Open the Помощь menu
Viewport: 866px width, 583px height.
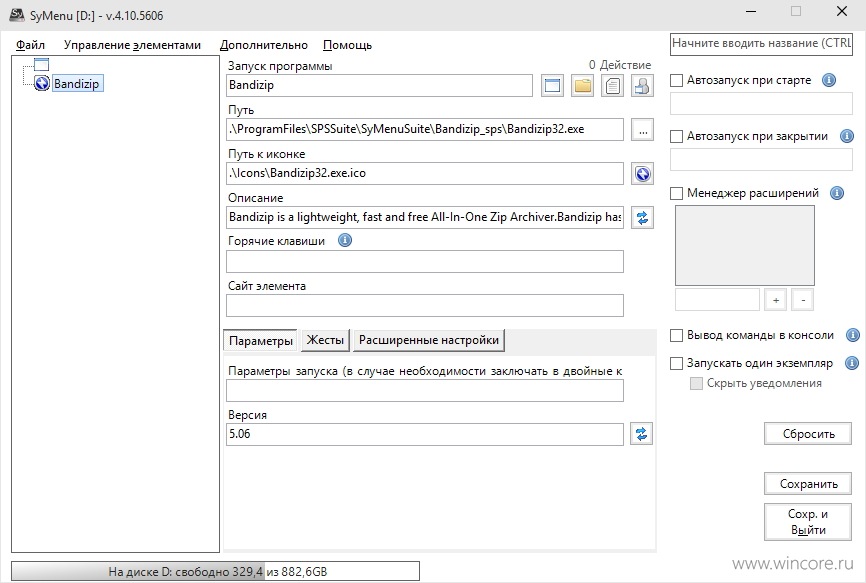tap(347, 45)
